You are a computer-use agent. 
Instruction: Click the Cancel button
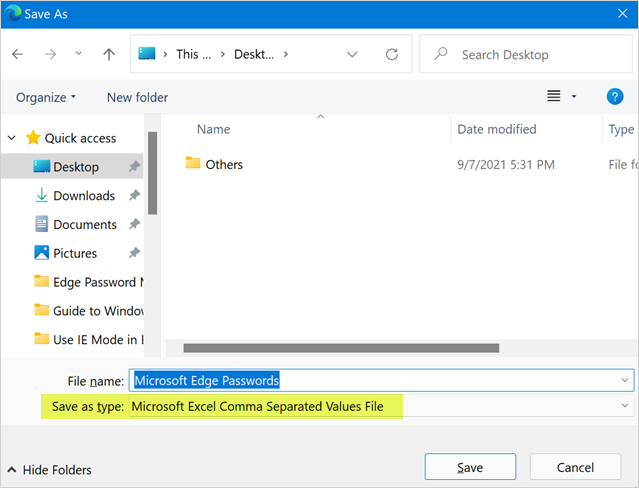click(x=575, y=467)
